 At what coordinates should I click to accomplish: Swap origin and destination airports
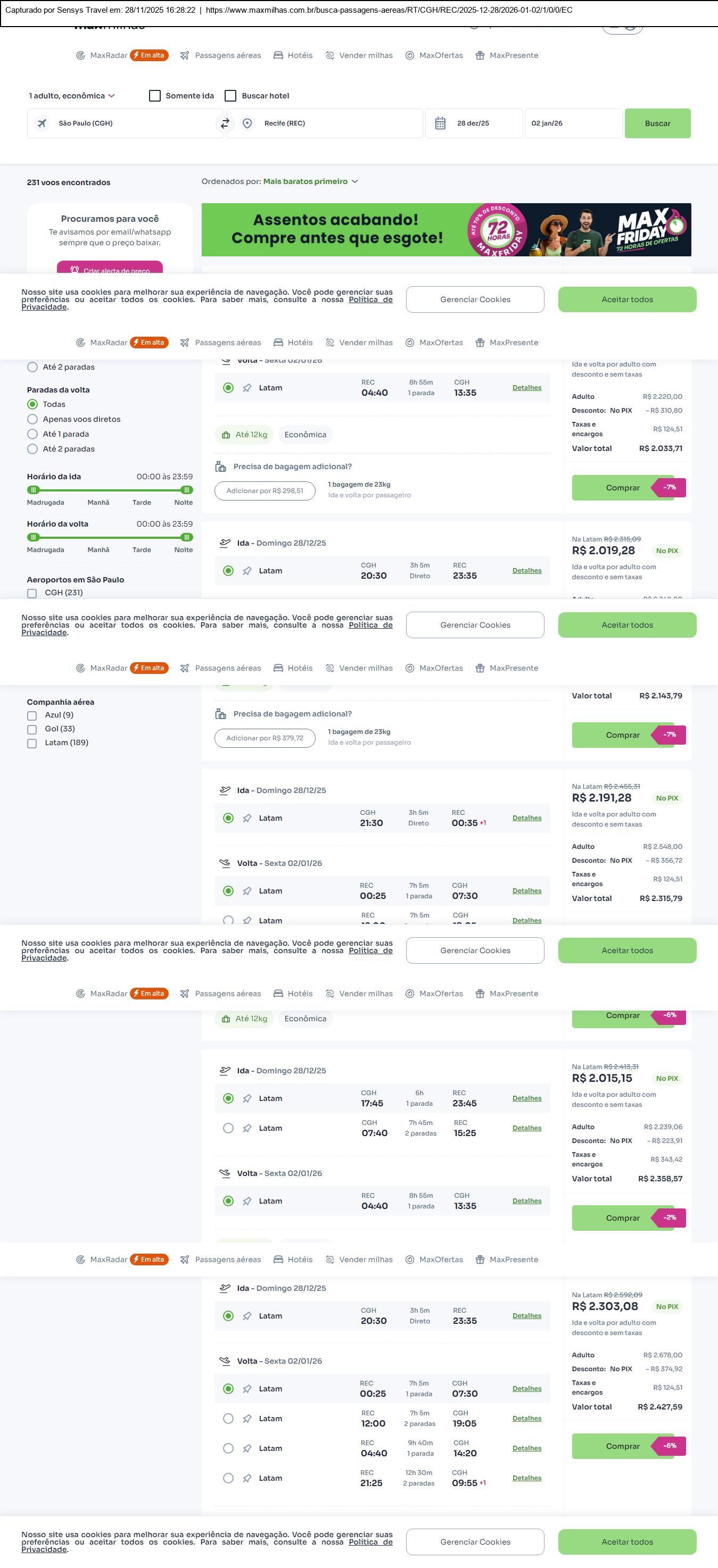[x=225, y=123]
